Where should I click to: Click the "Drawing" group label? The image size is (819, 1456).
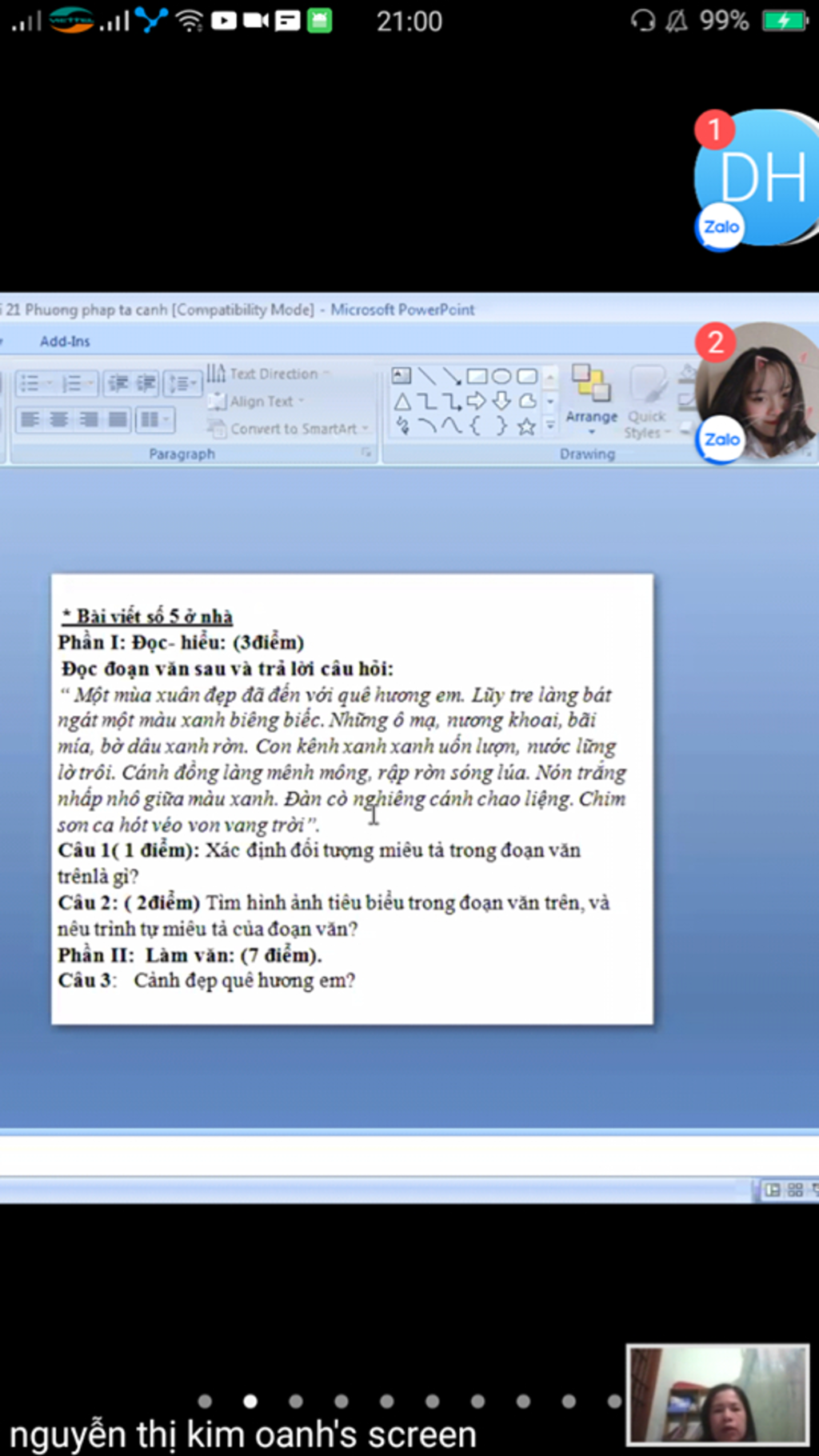(x=587, y=454)
